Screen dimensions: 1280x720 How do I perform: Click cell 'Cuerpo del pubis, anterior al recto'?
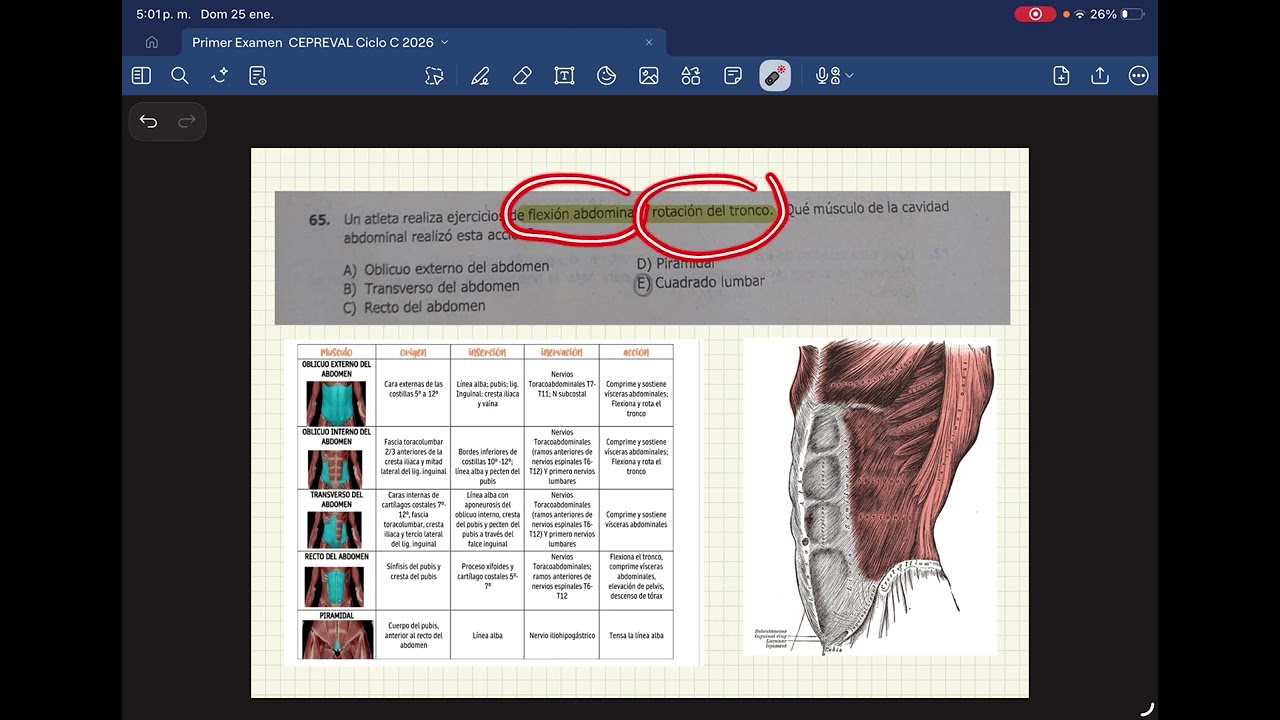tap(413, 635)
